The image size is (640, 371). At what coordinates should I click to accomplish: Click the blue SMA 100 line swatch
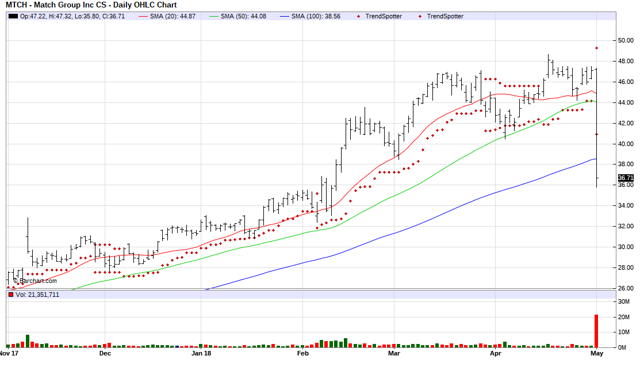[x=285, y=16]
